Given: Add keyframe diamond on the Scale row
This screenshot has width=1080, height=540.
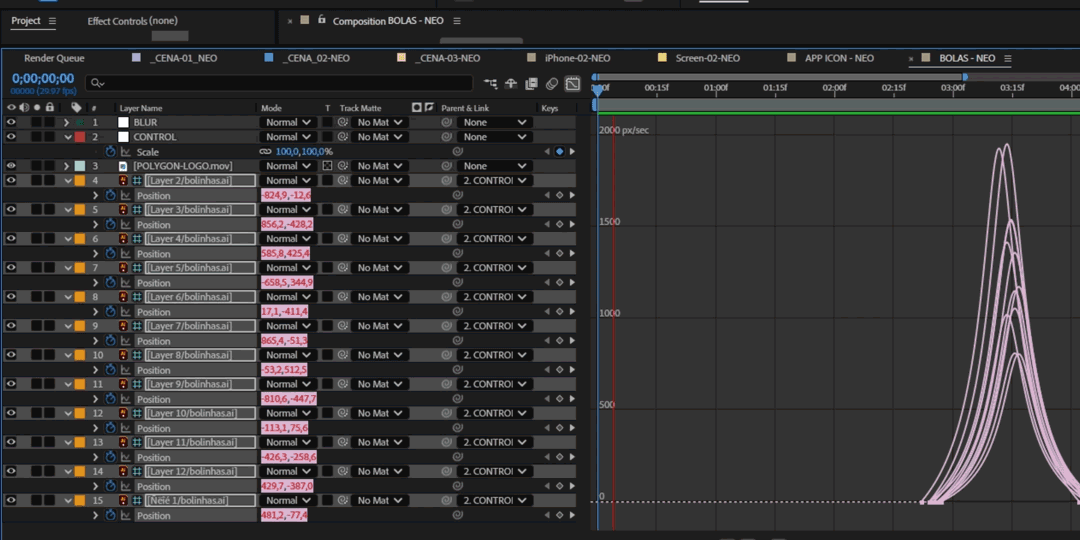Looking at the screenshot, I should click(559, 152).
